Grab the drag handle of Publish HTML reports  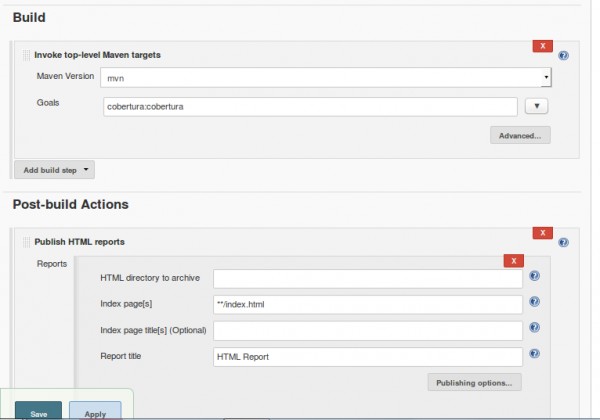(26, 242)
